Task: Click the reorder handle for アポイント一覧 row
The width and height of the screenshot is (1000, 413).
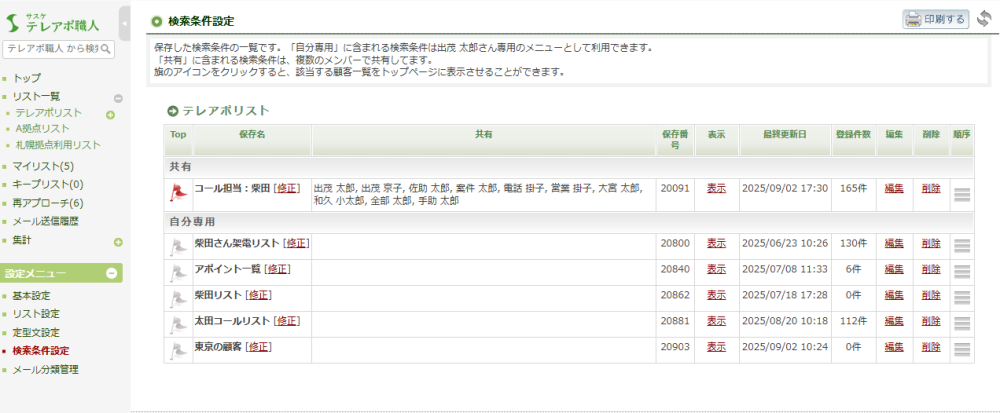Action: tap(962, 271)
